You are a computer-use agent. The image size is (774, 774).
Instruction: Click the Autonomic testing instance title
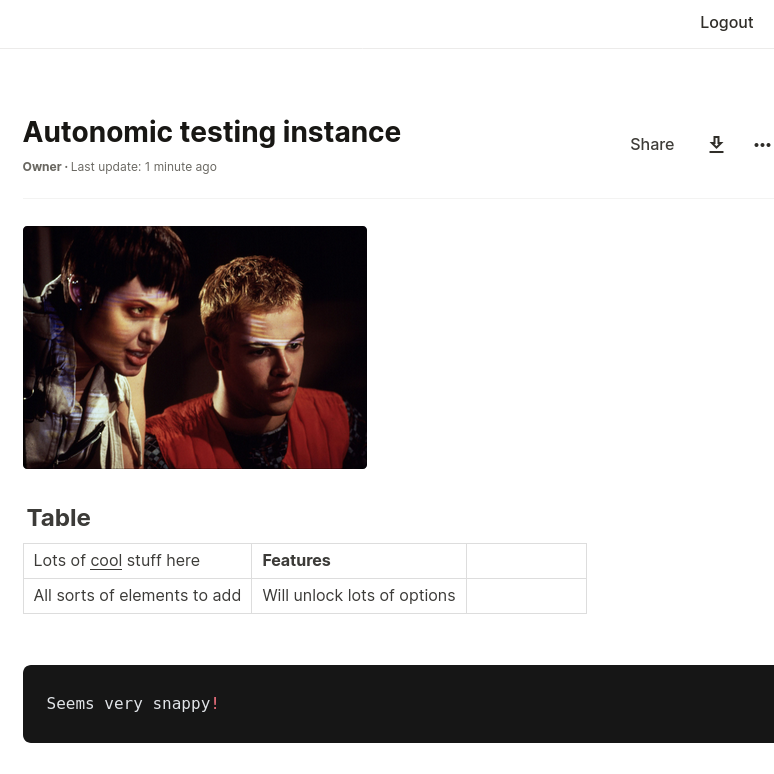212,132
